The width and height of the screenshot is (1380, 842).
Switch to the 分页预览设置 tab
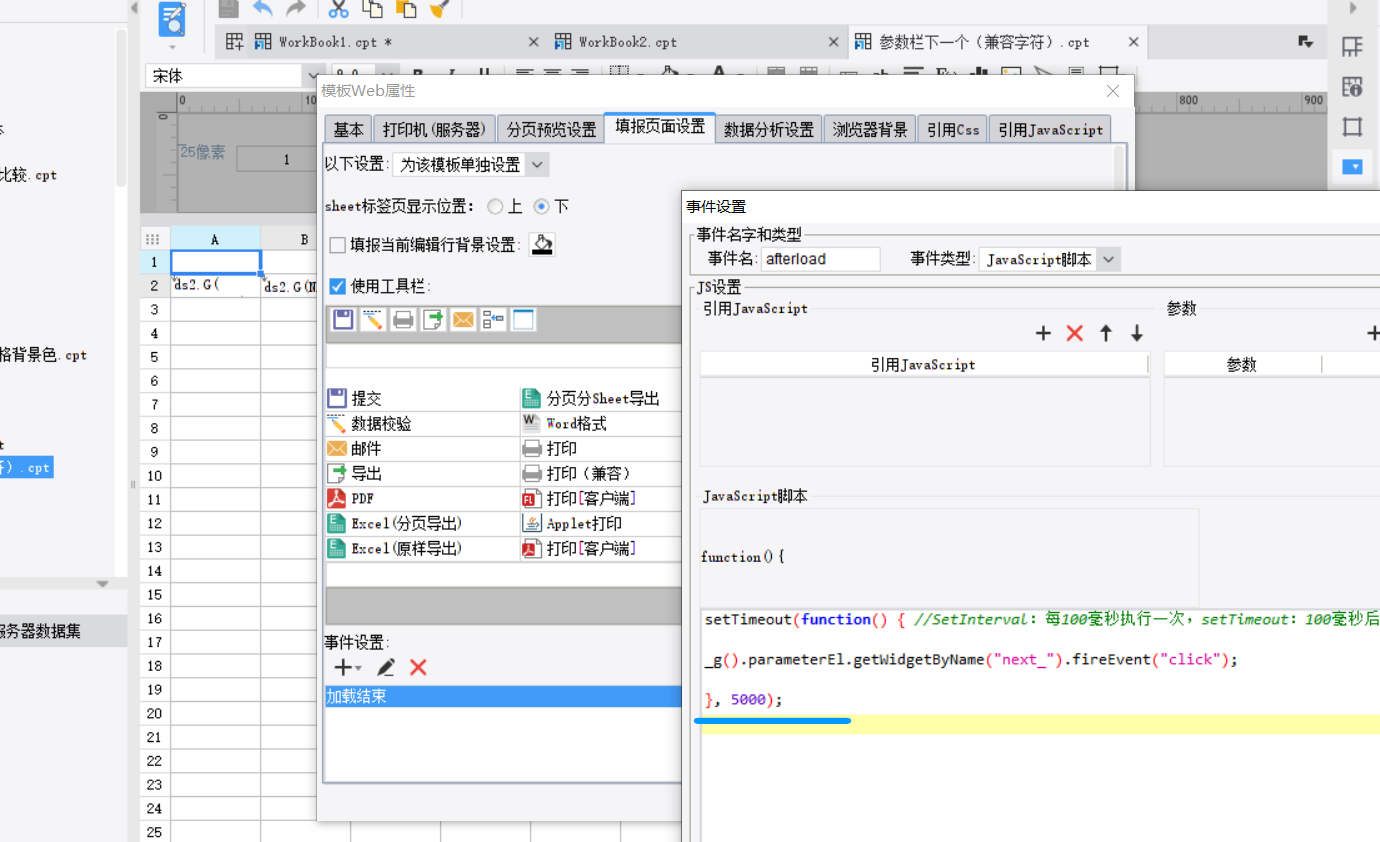[x=551, y=129]
